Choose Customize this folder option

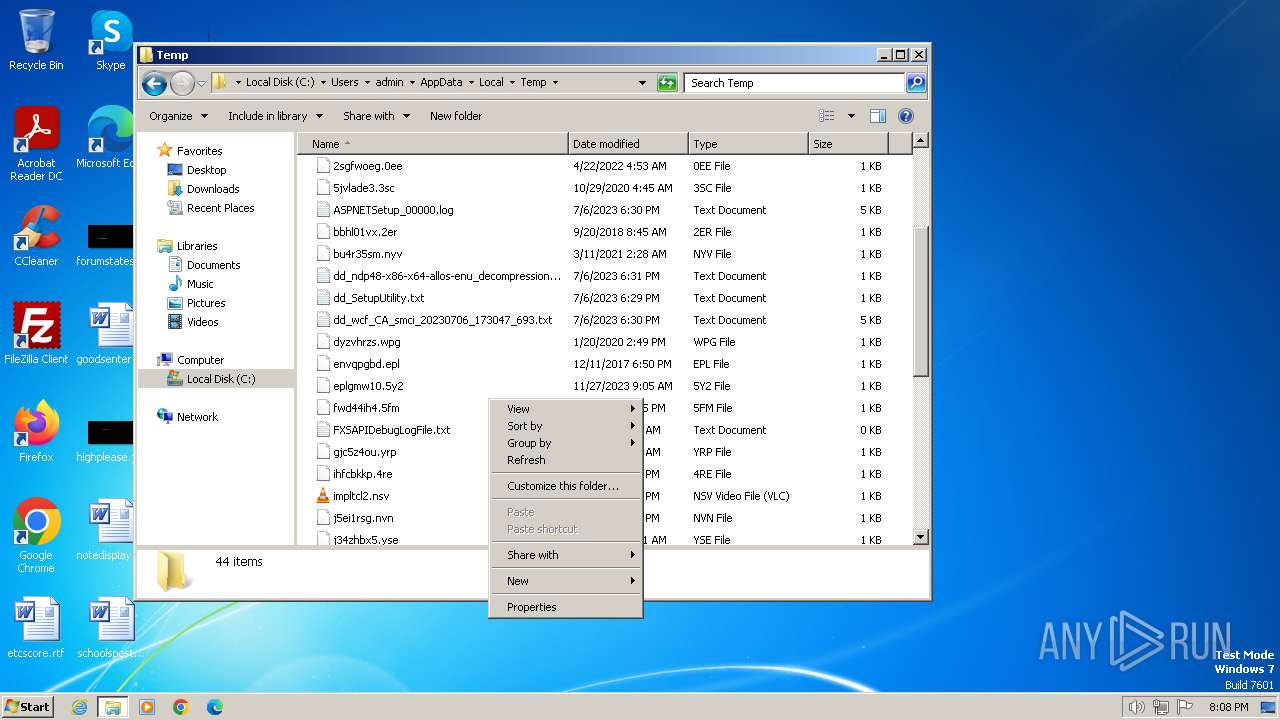coord(565,486)
